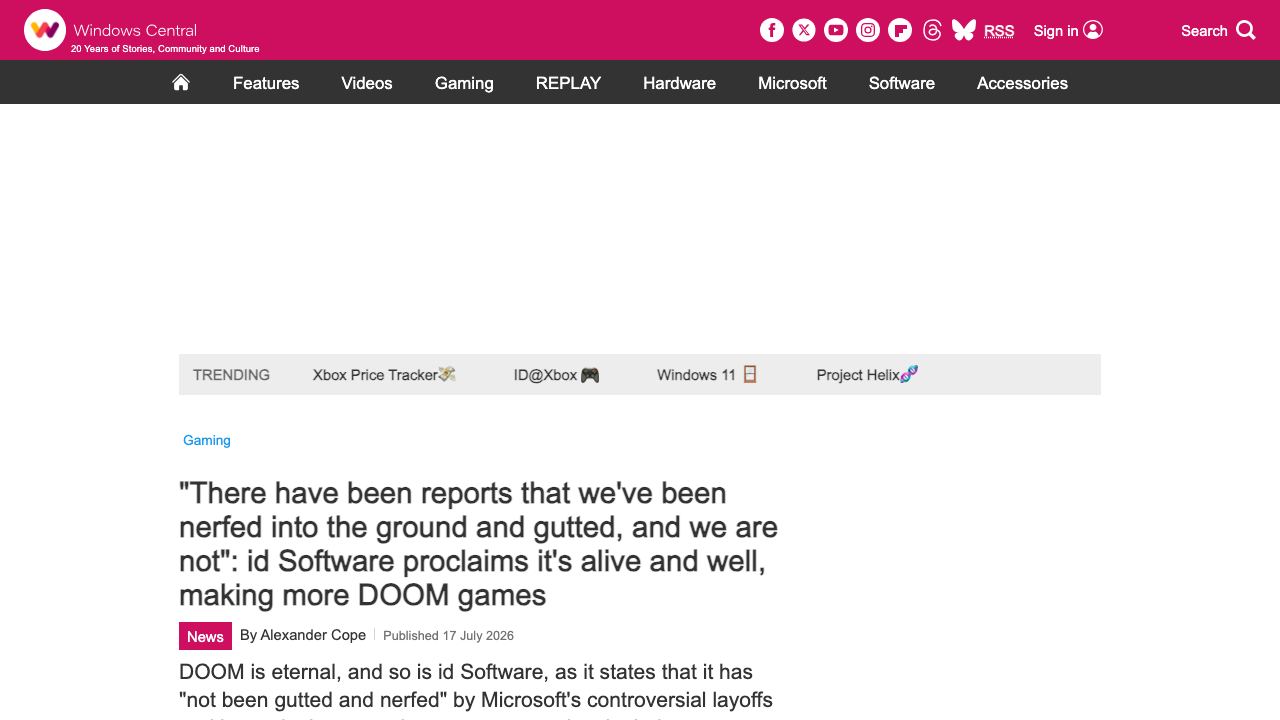Viewport: 1280px width, 720px height.
Task: Open the YouTube social icon
Action: pyautogui.click(x=836, y=30)
